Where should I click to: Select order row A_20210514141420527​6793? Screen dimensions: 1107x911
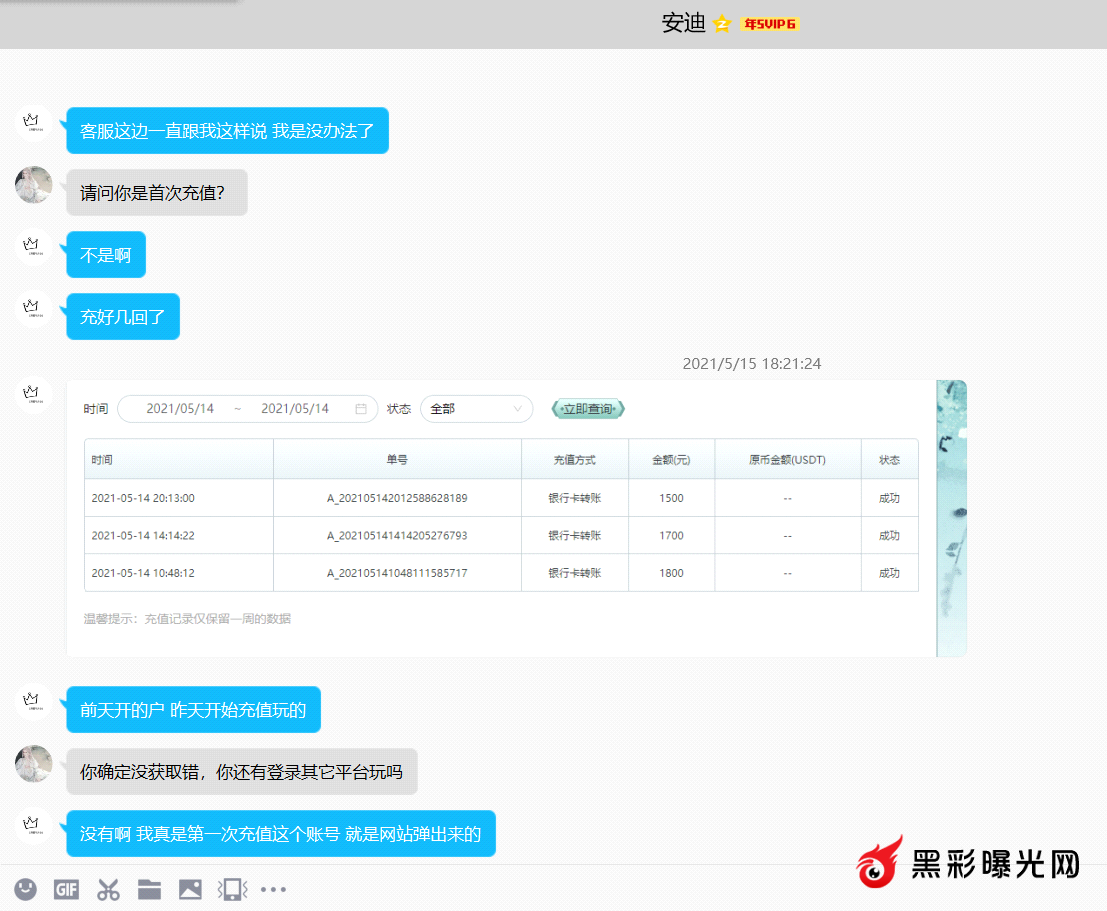click(397, 536)
